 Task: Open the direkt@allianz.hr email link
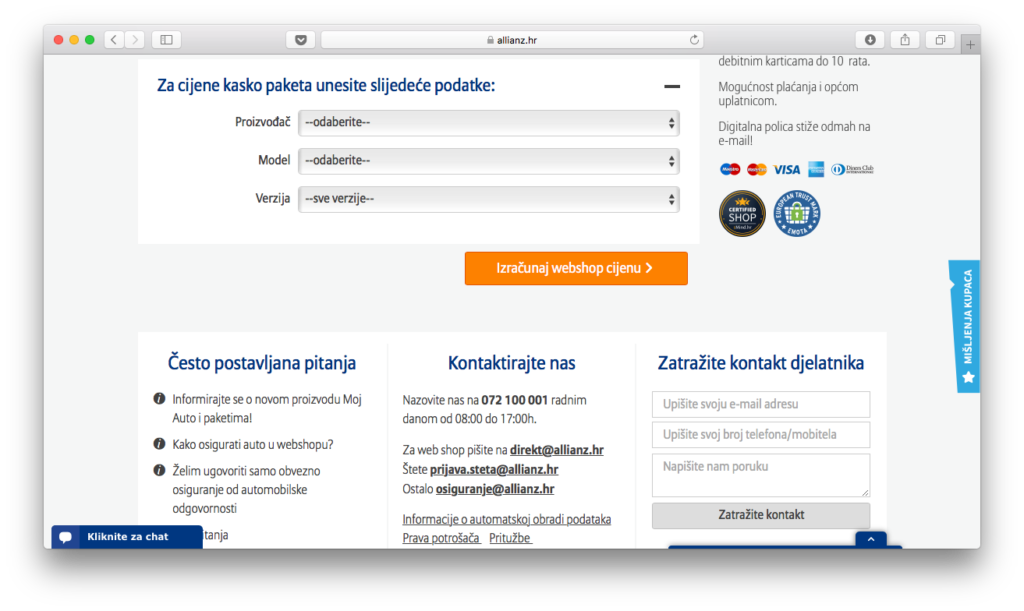(556, 450)
